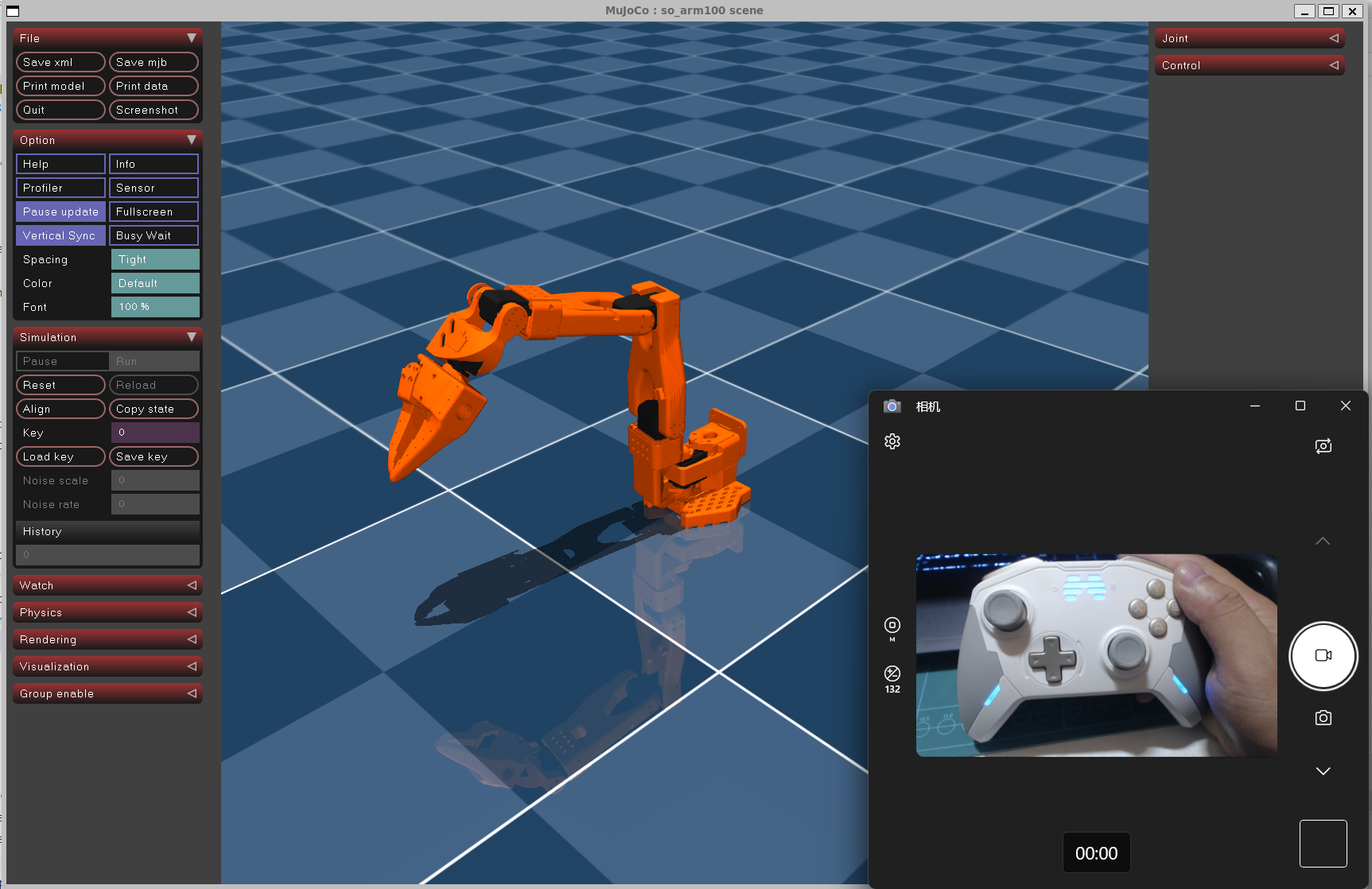
Task: Click the 00:00 recording timer
Action: (x=1097, y=853)
